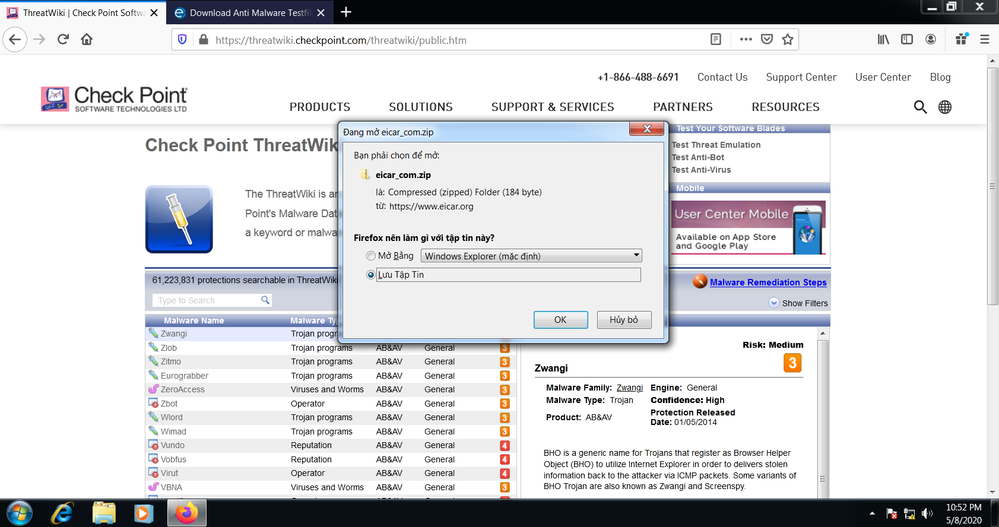Click the site search magnifier icon
Screen dimensions: 999x527
click(x=920, y=107)
